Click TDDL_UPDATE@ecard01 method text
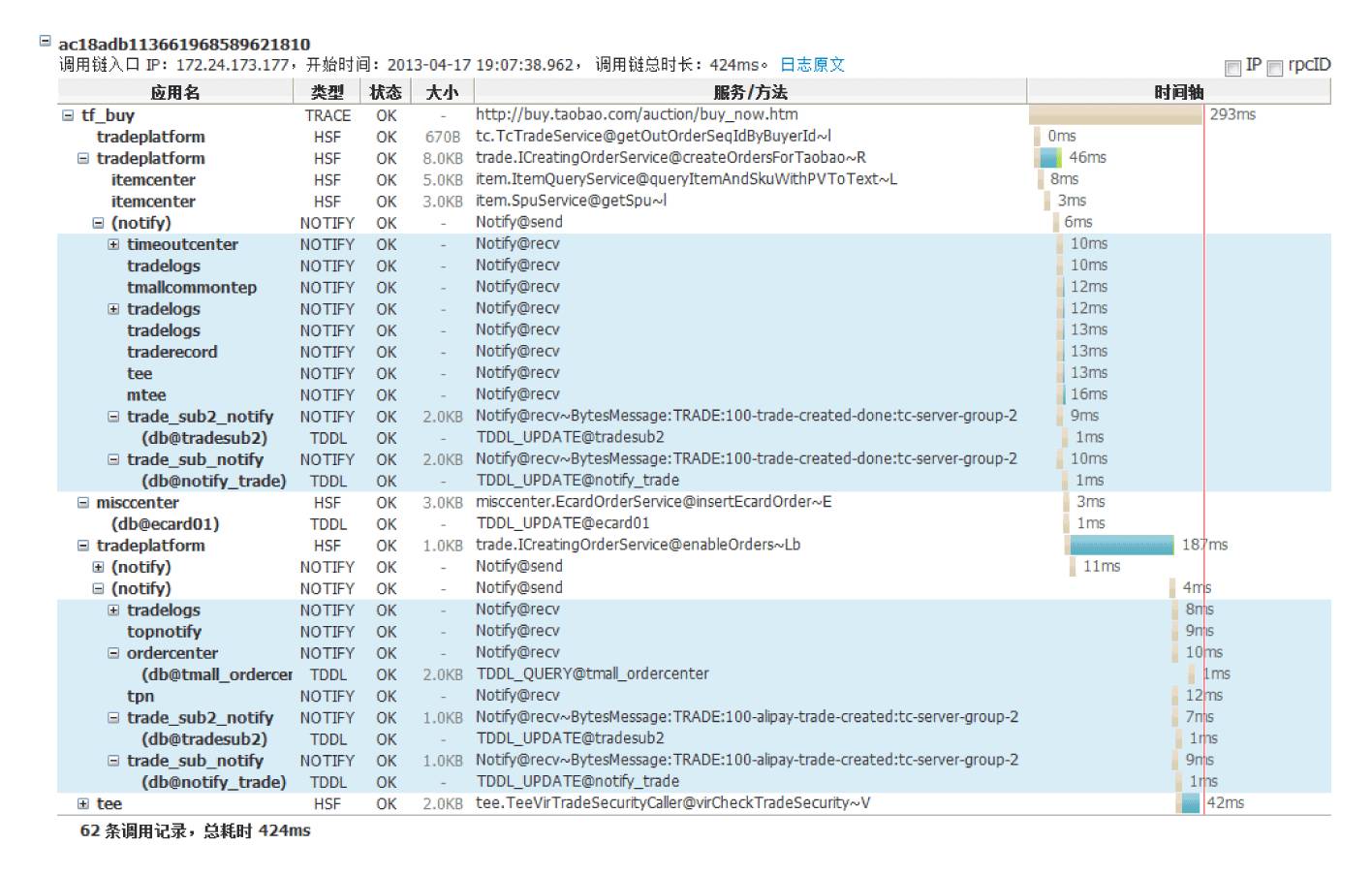This screenshot has height=876, width=1372. point(562,523)
